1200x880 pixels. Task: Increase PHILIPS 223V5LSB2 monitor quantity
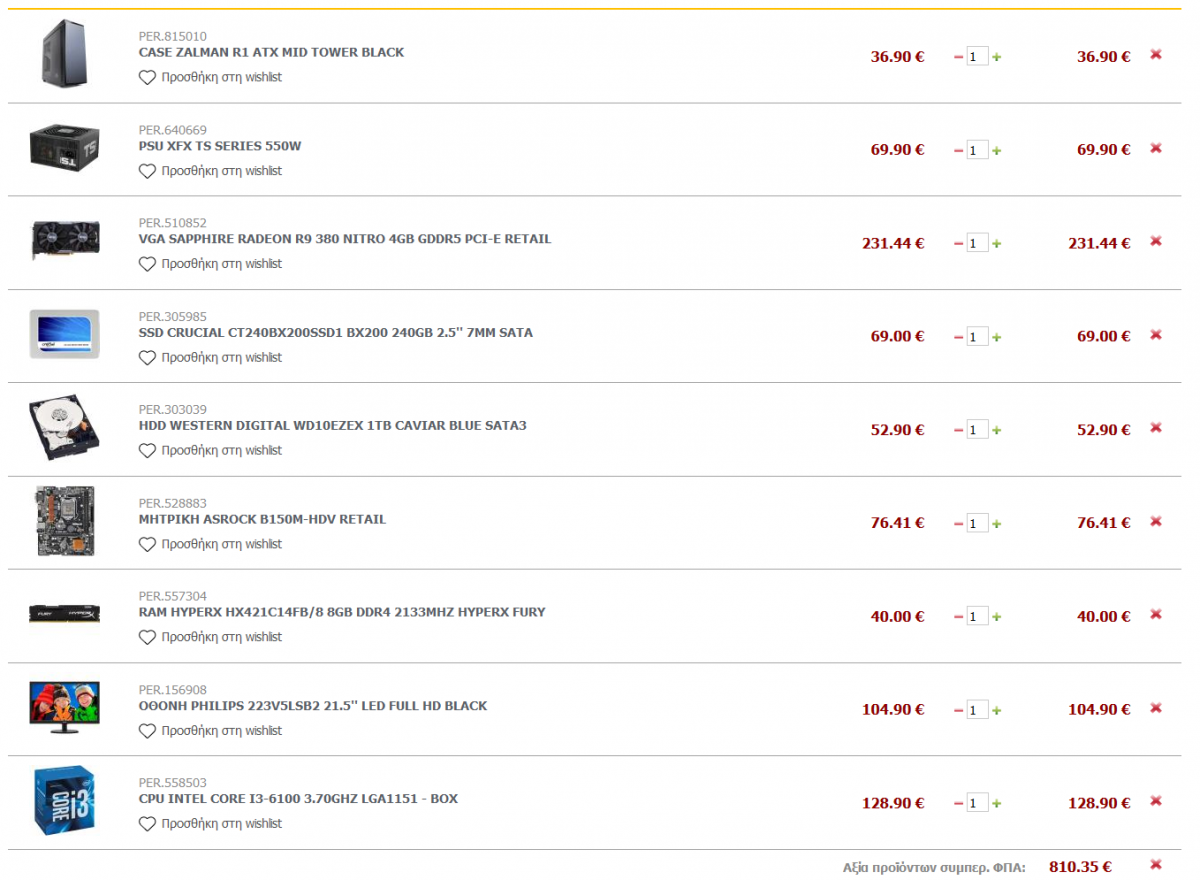996,710
